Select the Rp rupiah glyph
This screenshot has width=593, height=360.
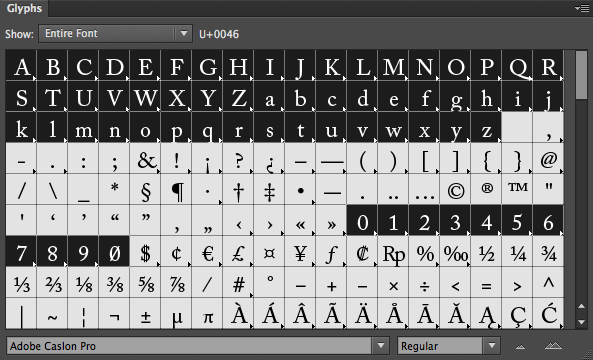(393, 252)
